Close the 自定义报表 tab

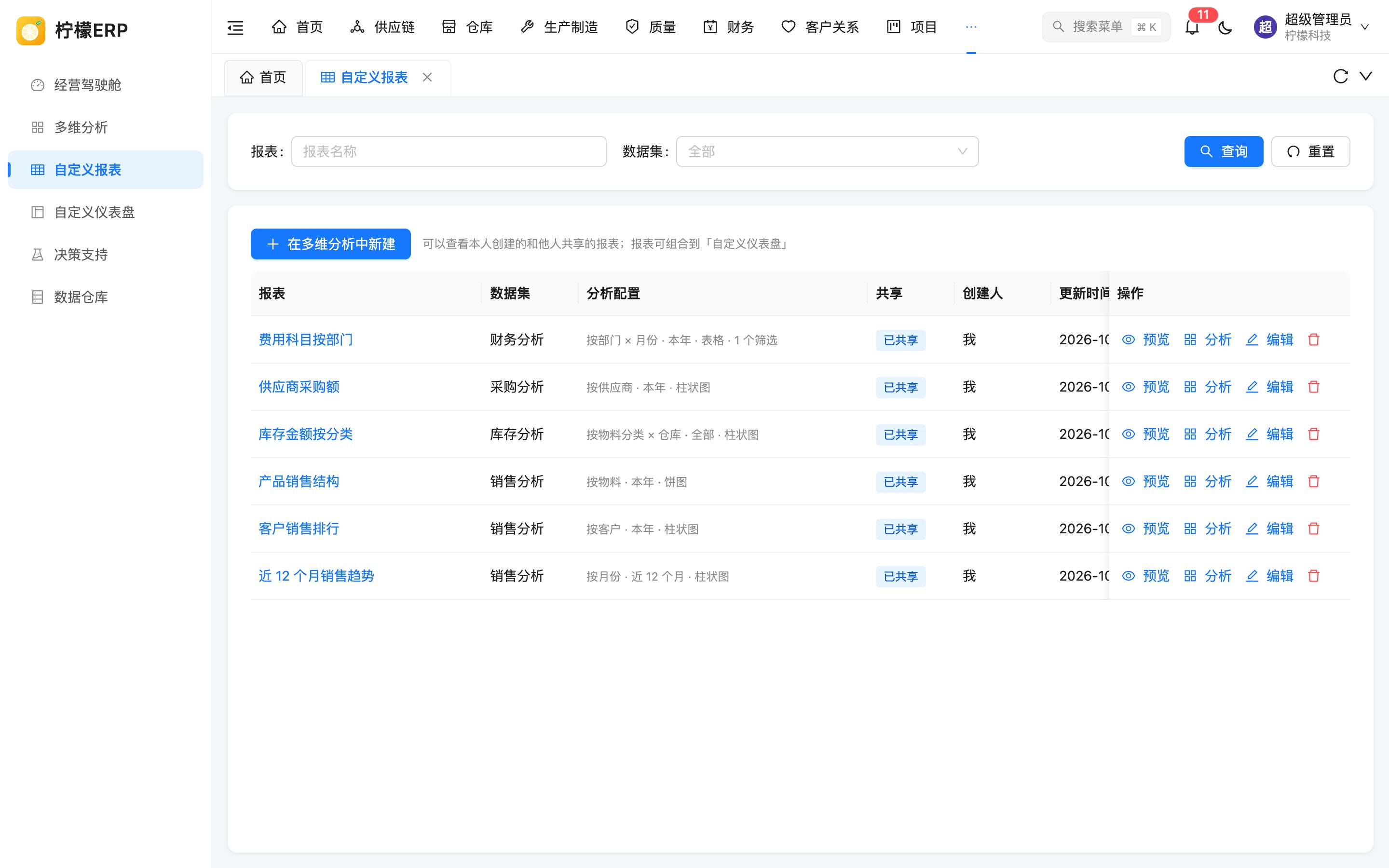pos(427,78)
